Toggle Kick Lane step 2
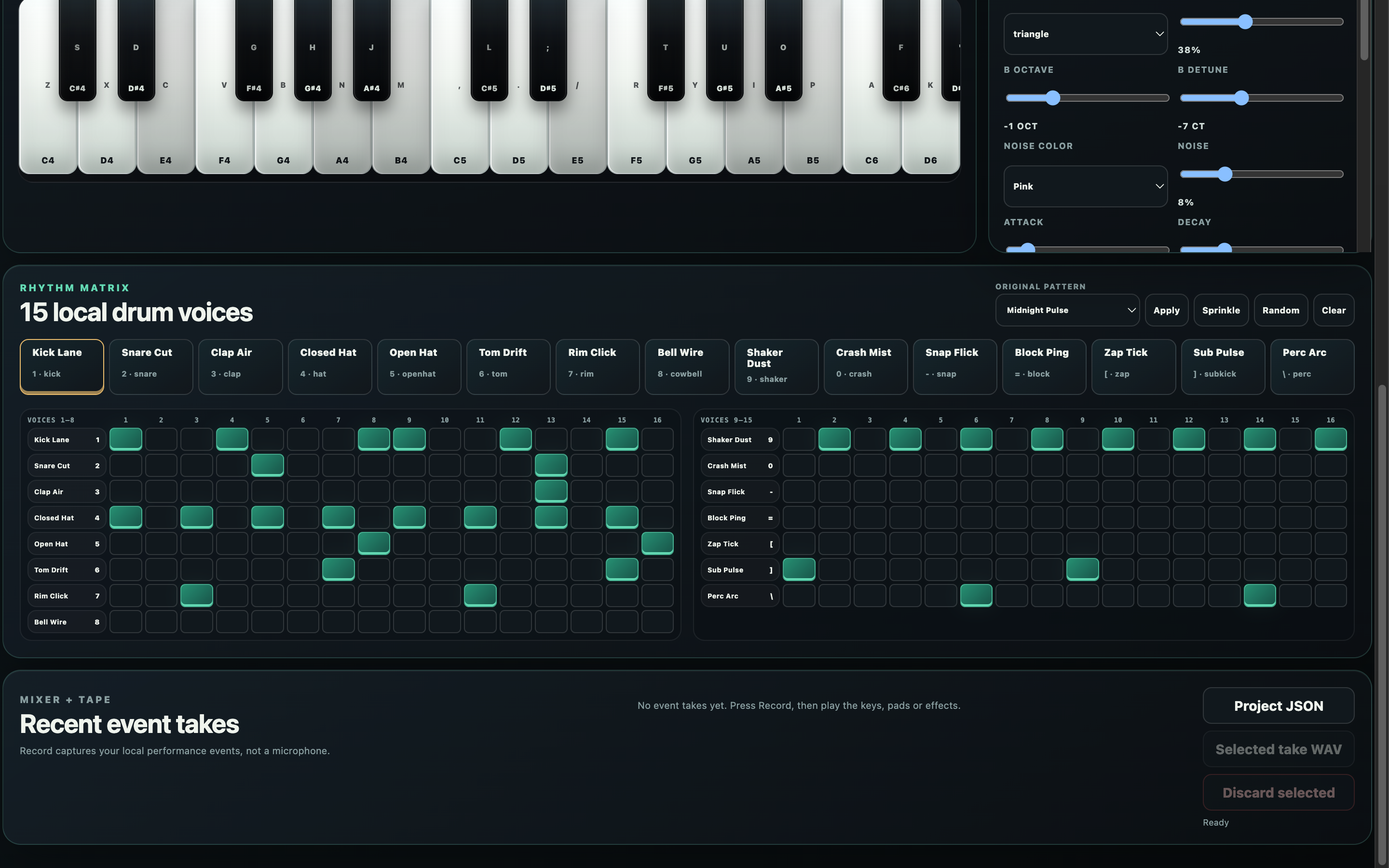Viewport: 1389px width, 868px height. coord(161,439)
